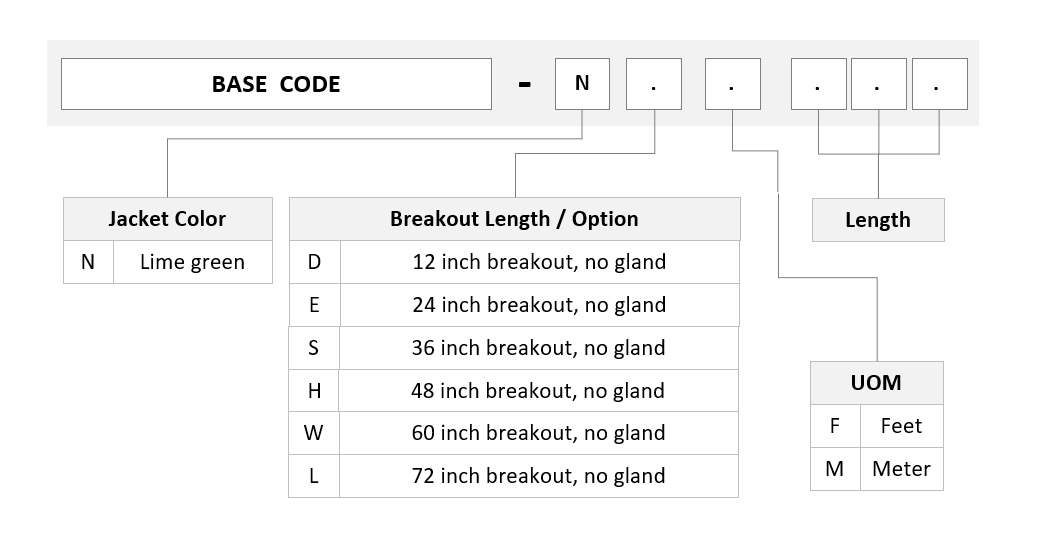Select the N code box

click(x=582, y=84)
